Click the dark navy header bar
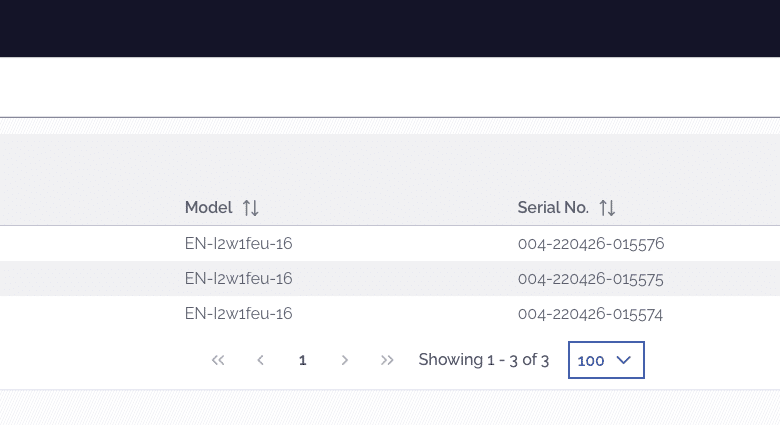 coord(390,28)
